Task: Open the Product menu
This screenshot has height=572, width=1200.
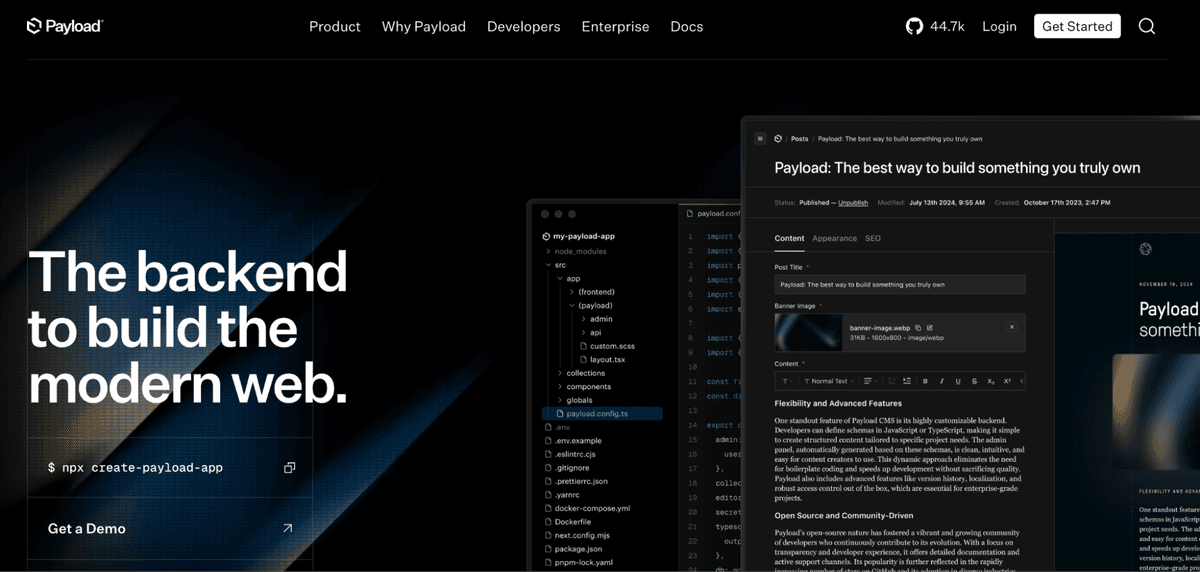Action: [x=335, y=26]
